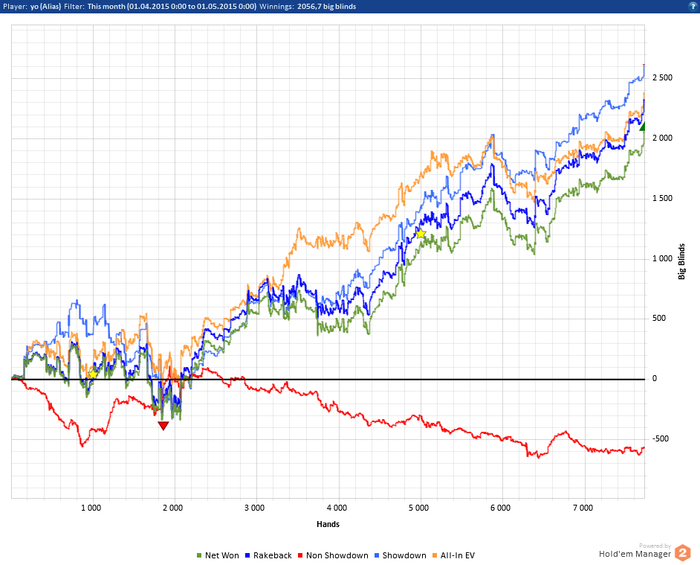
Task: Toggle the Net Won legend entry
Action: [218, 556]
